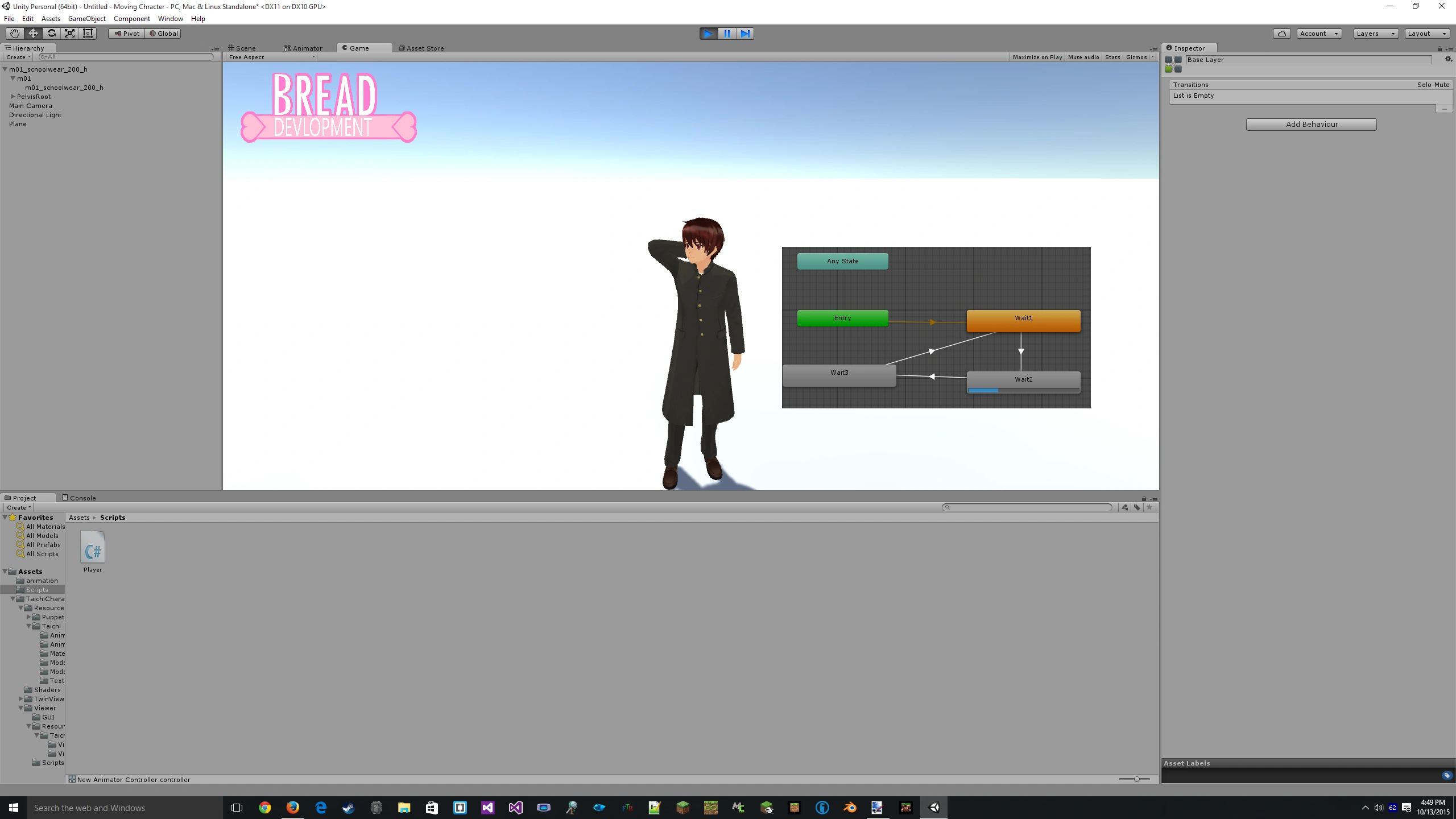
Task: Click the Add Behaviour button
Action: point(1311,125)
